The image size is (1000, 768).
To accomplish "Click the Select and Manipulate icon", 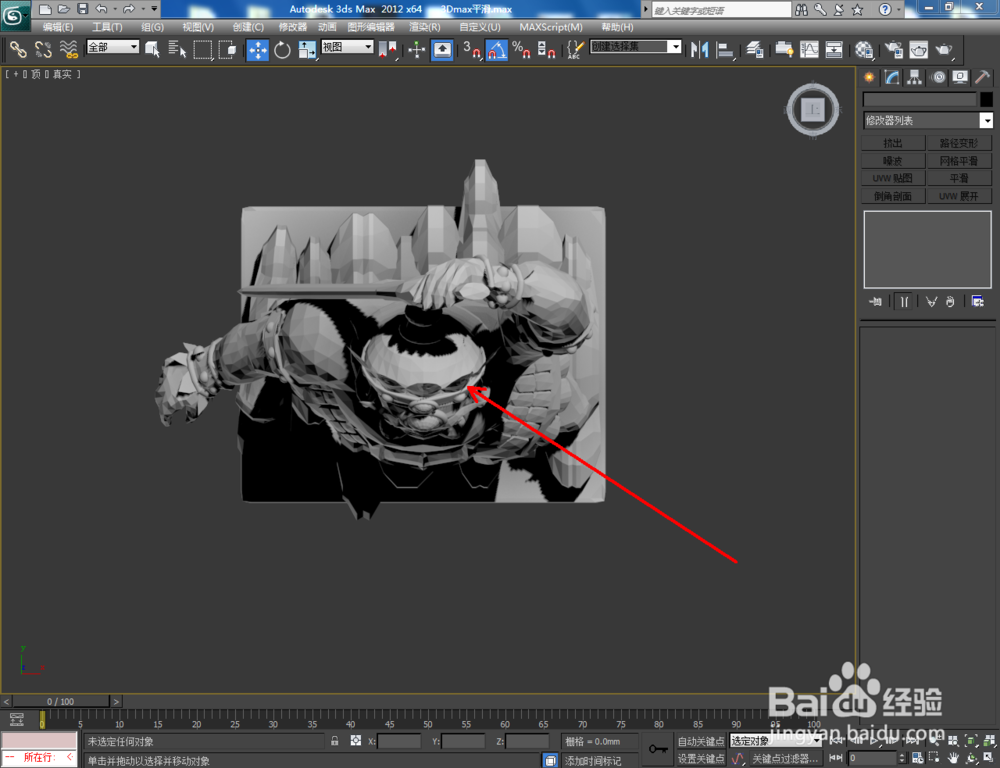I will 416,50.
